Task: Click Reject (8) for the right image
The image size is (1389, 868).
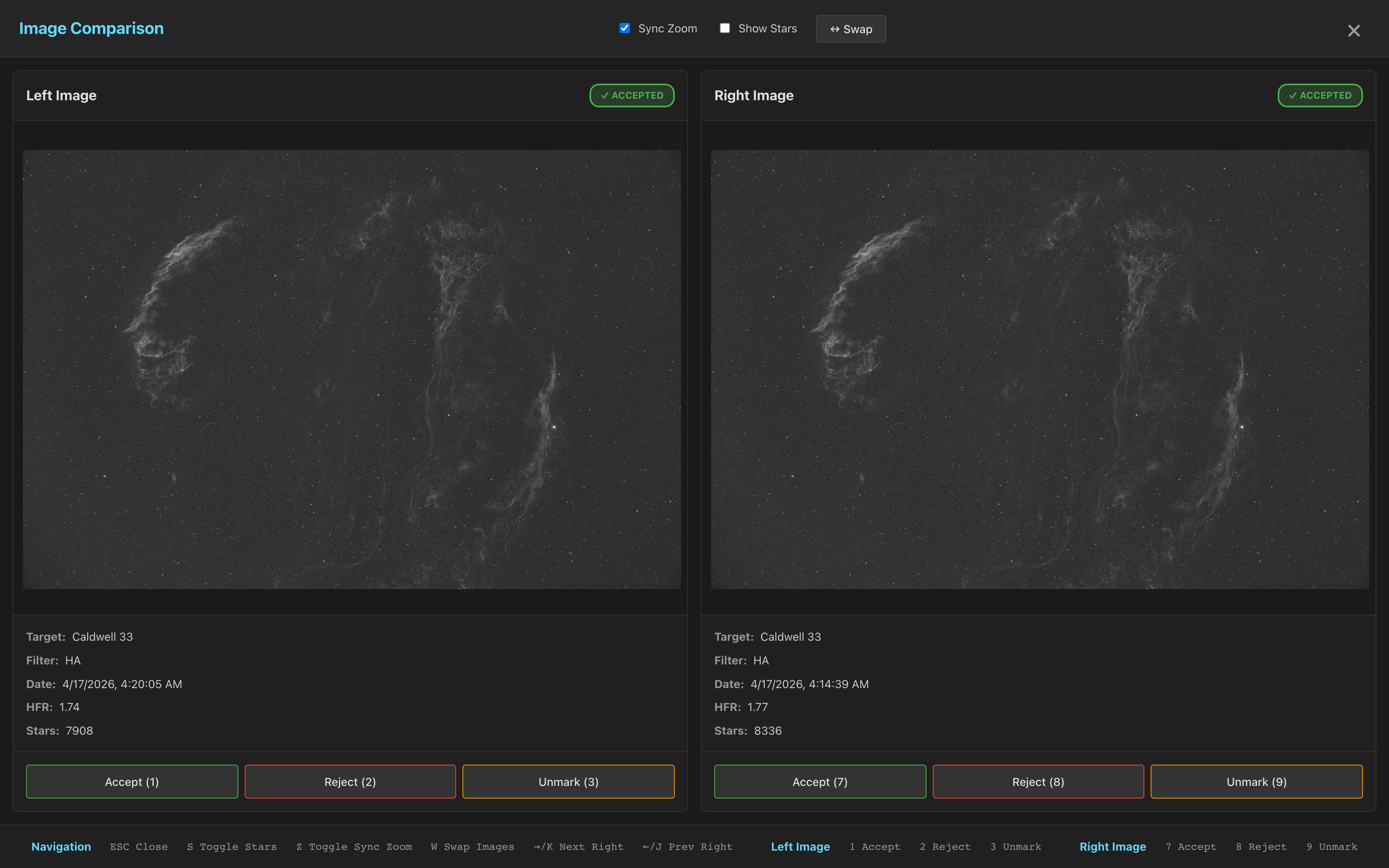Action: tap(1038, 781)
